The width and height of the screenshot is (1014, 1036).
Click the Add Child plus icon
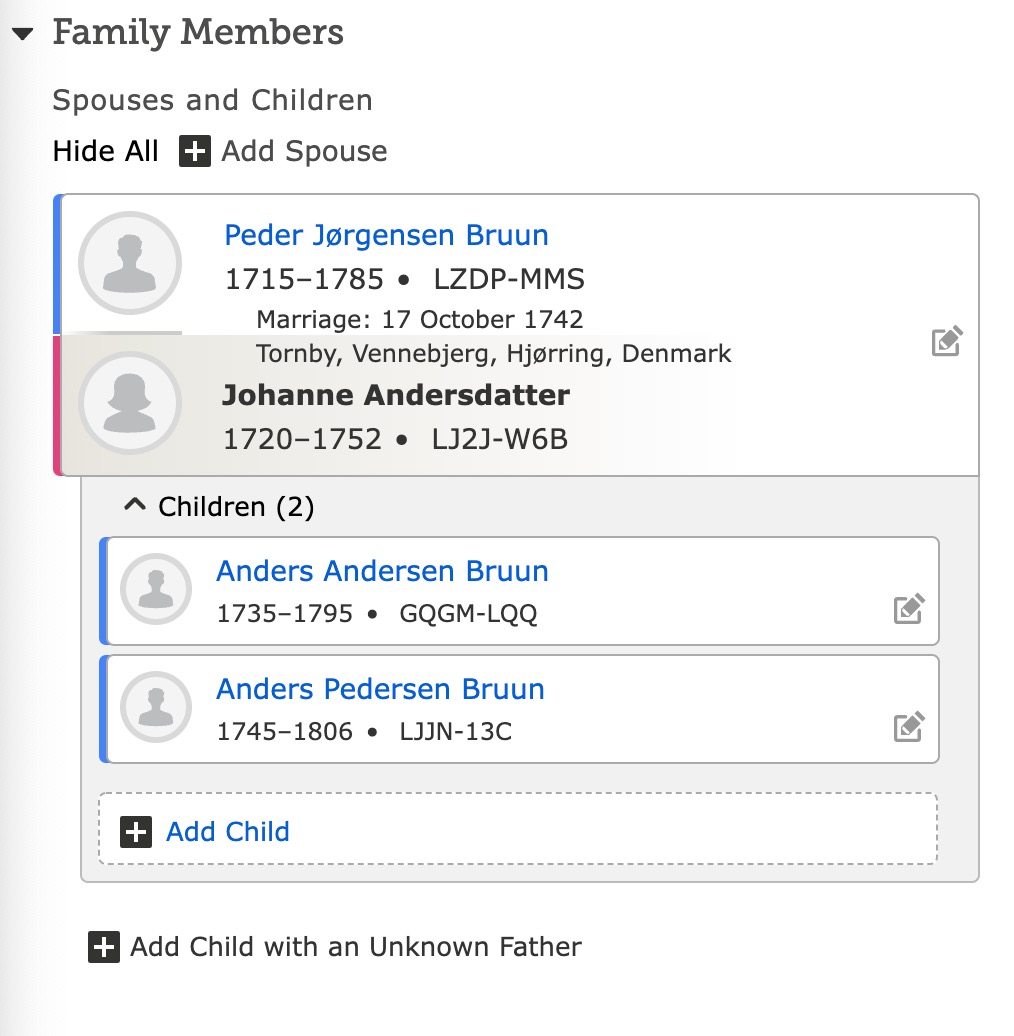point(136,832)
